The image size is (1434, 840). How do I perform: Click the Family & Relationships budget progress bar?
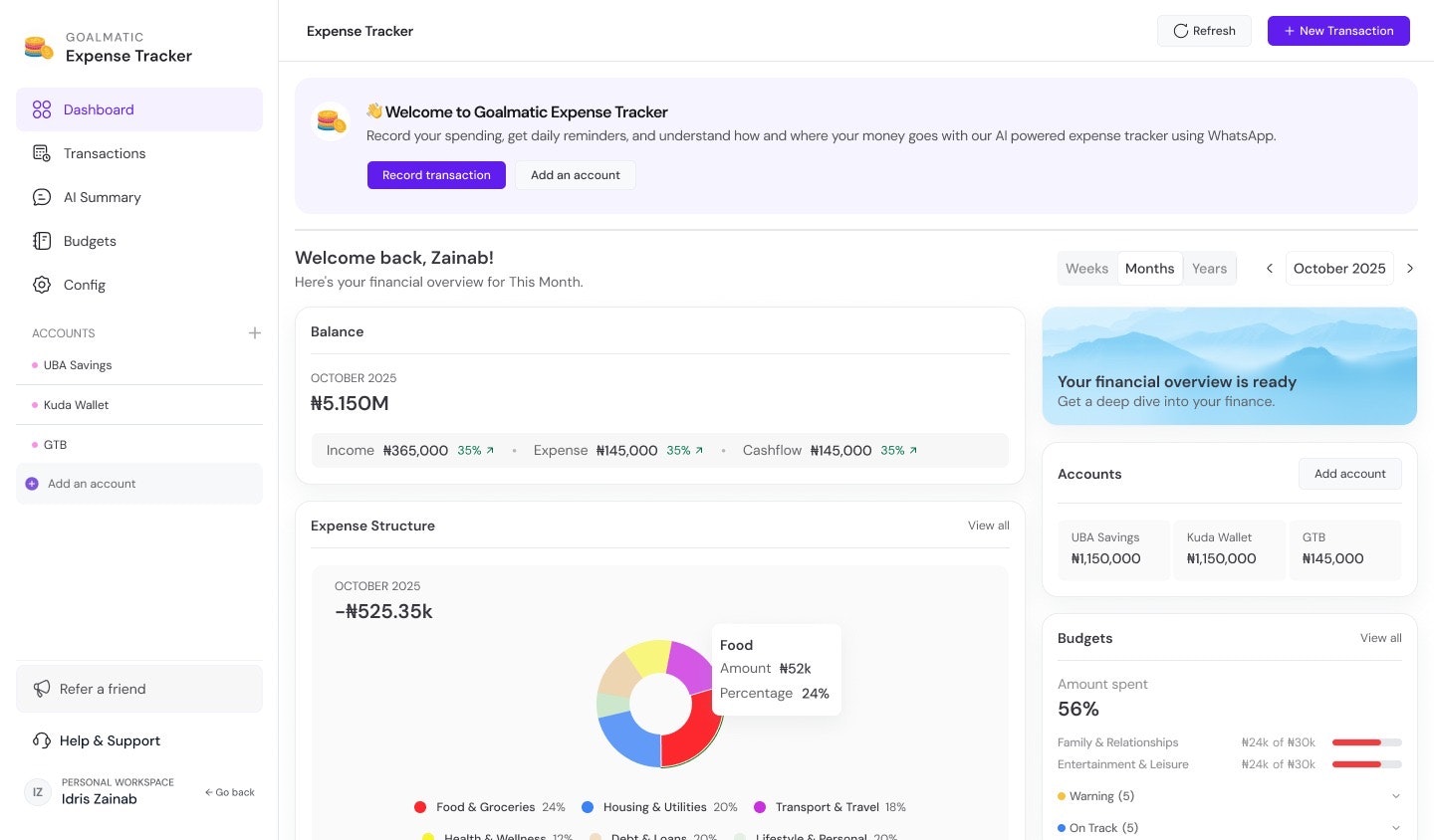tap(1367, 741)
